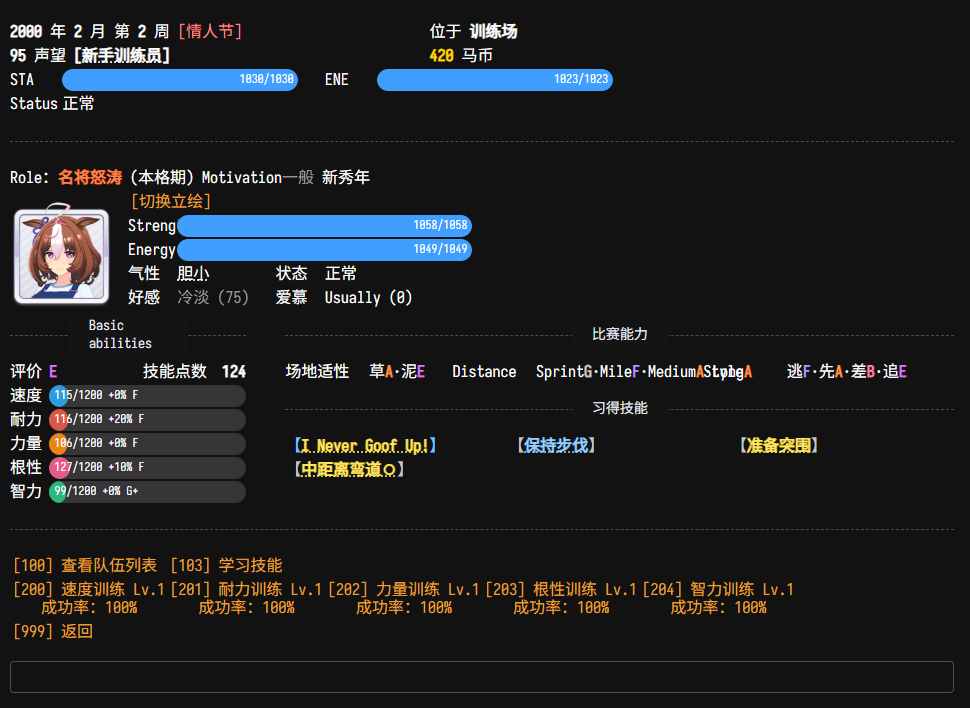
Task: Click the 准备突围 skill
Action: click(x=778, y=446)
